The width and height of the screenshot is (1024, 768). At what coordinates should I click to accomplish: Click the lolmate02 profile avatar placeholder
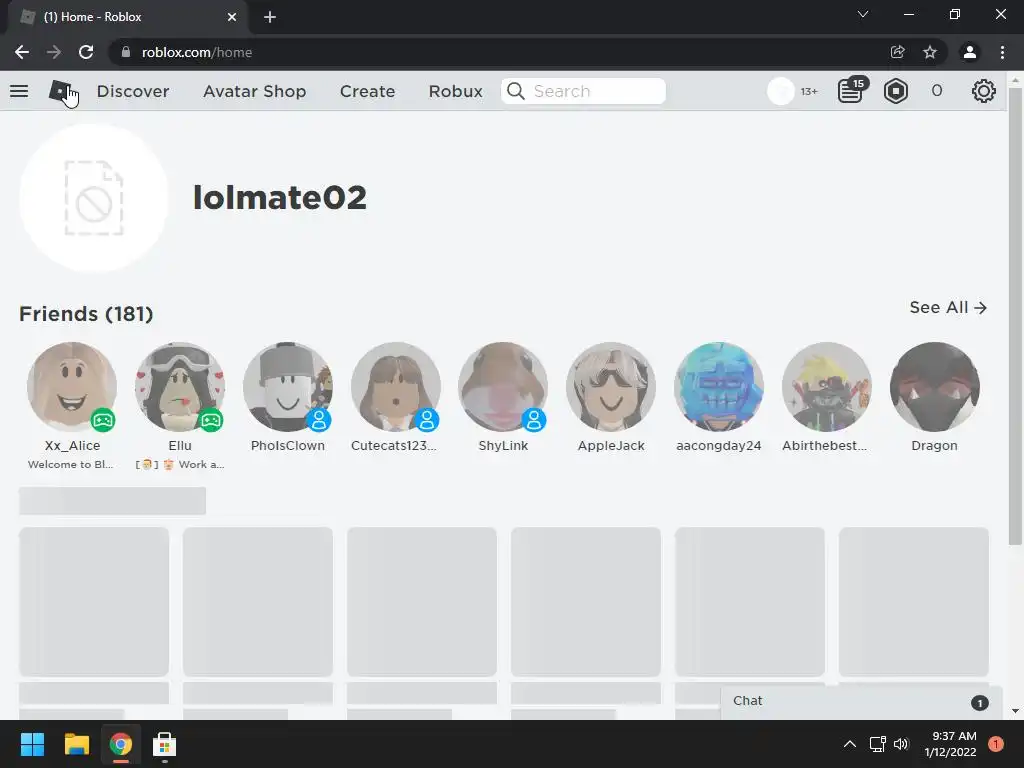93,198
